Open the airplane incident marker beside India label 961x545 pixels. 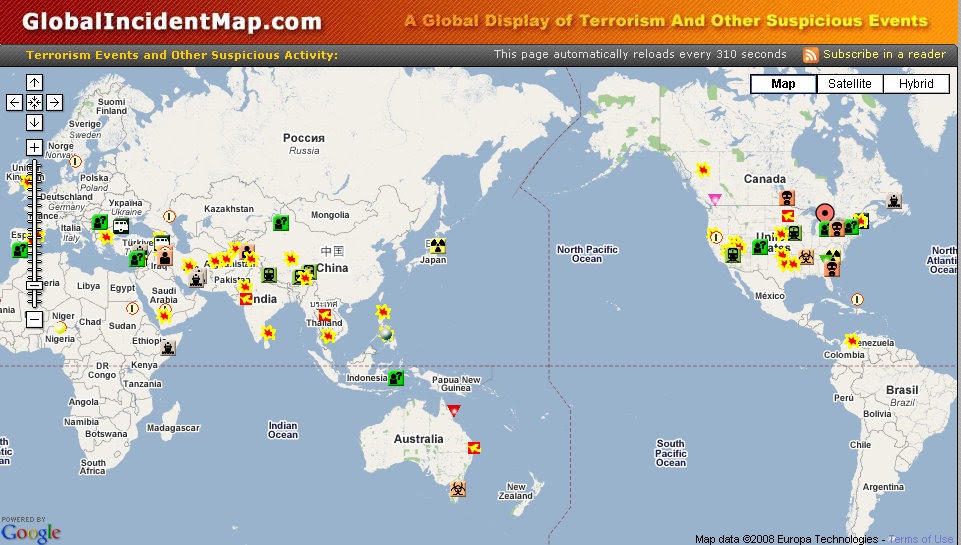coord(246,299)
